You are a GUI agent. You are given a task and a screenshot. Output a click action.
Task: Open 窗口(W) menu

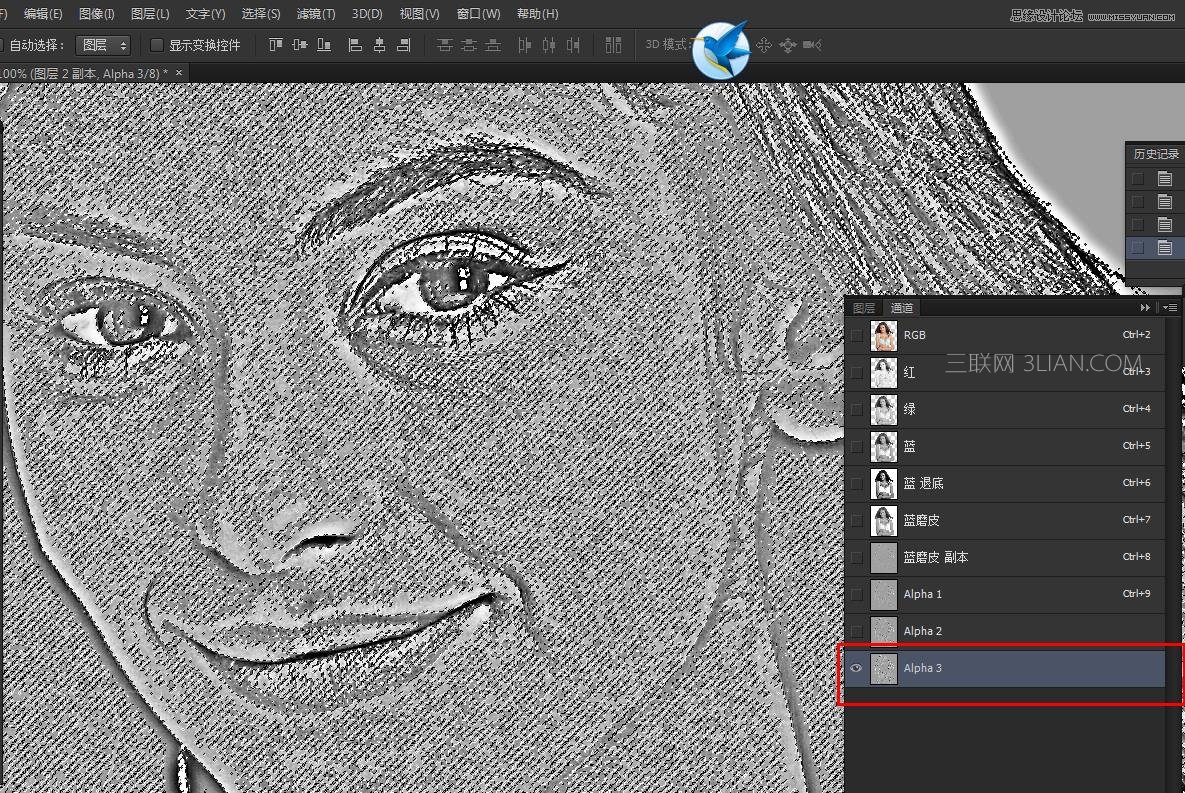coord(478,14)
